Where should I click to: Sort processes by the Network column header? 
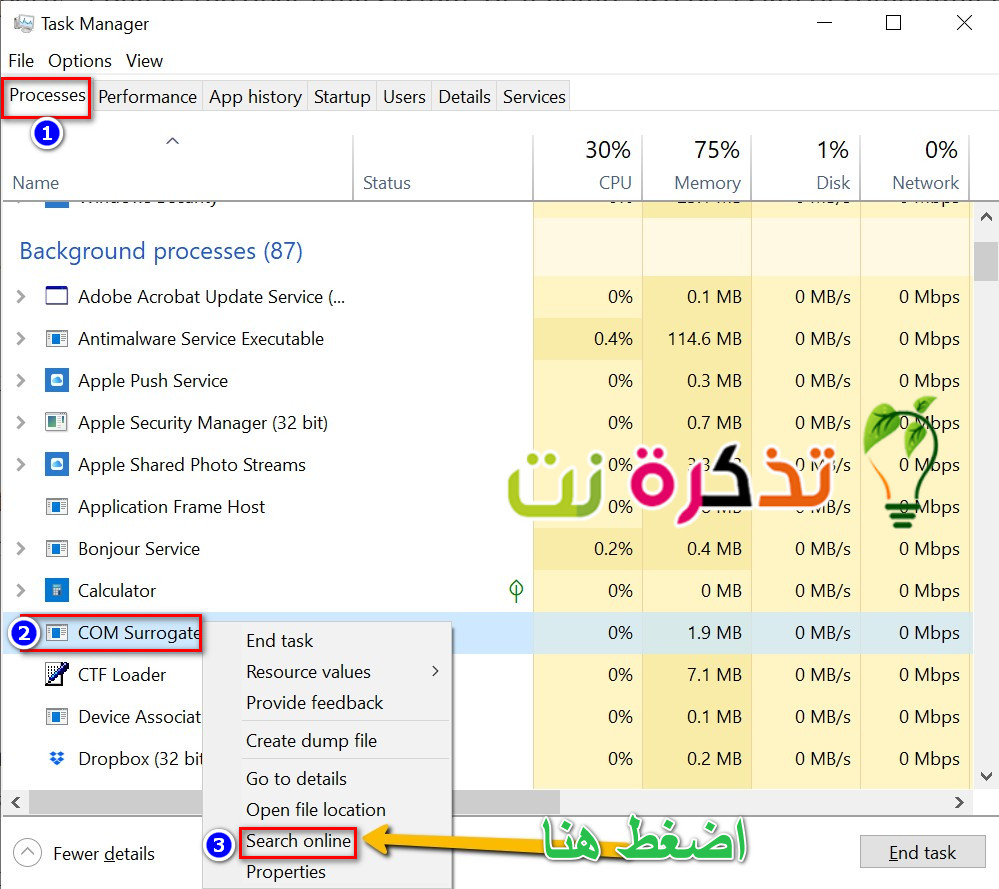915,166
